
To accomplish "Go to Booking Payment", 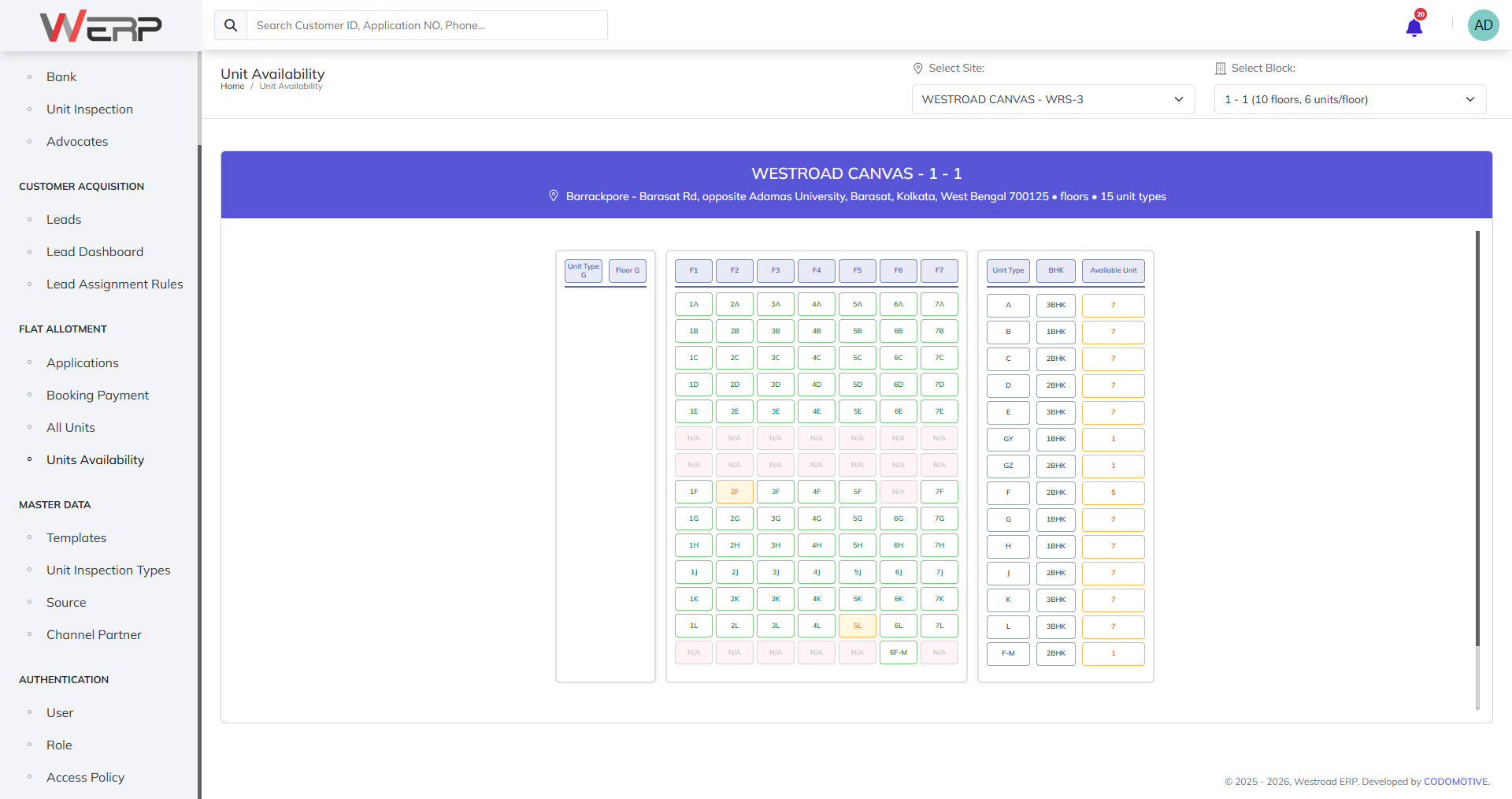I will pos(98,395).
